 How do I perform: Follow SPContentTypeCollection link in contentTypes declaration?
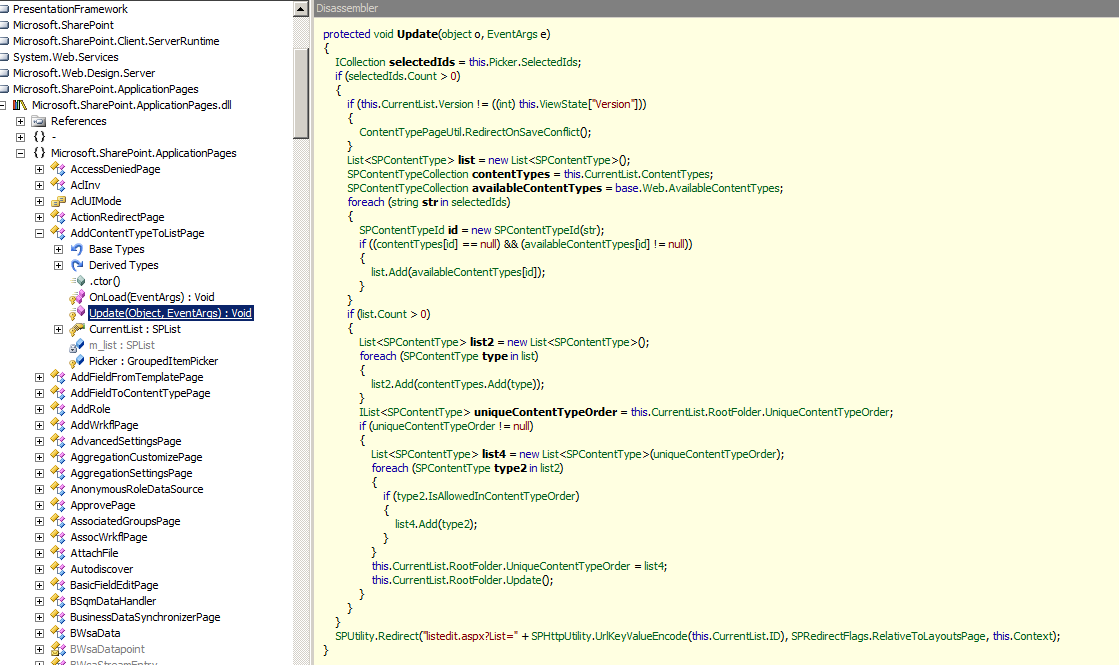point(407,174)
